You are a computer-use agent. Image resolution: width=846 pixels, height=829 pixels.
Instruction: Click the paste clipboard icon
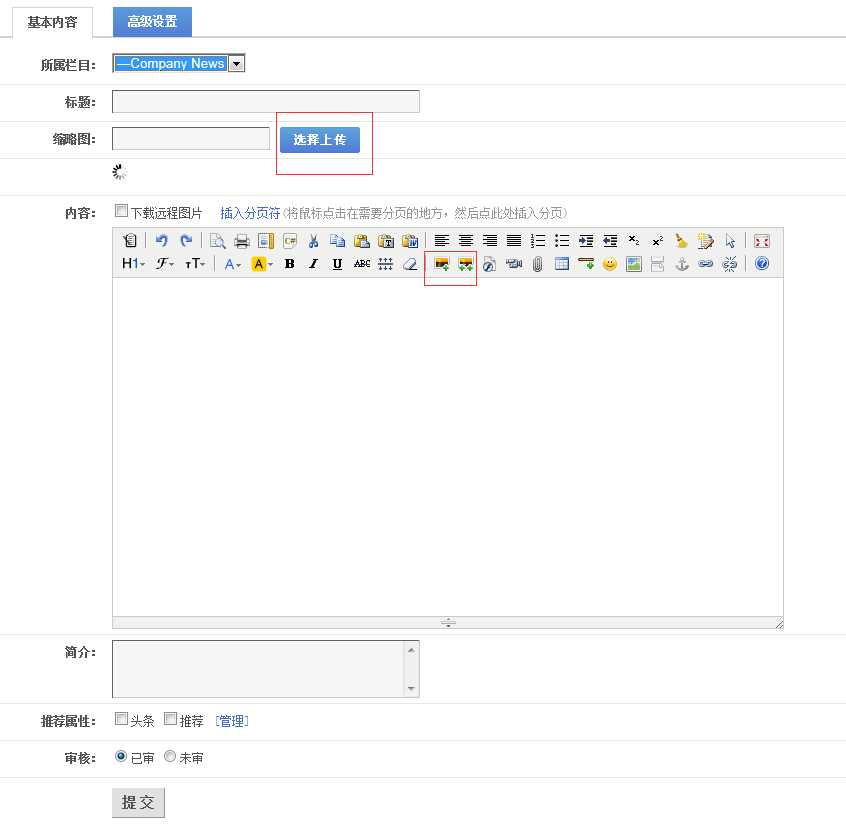pyautogui.click(x=361, y=241)
